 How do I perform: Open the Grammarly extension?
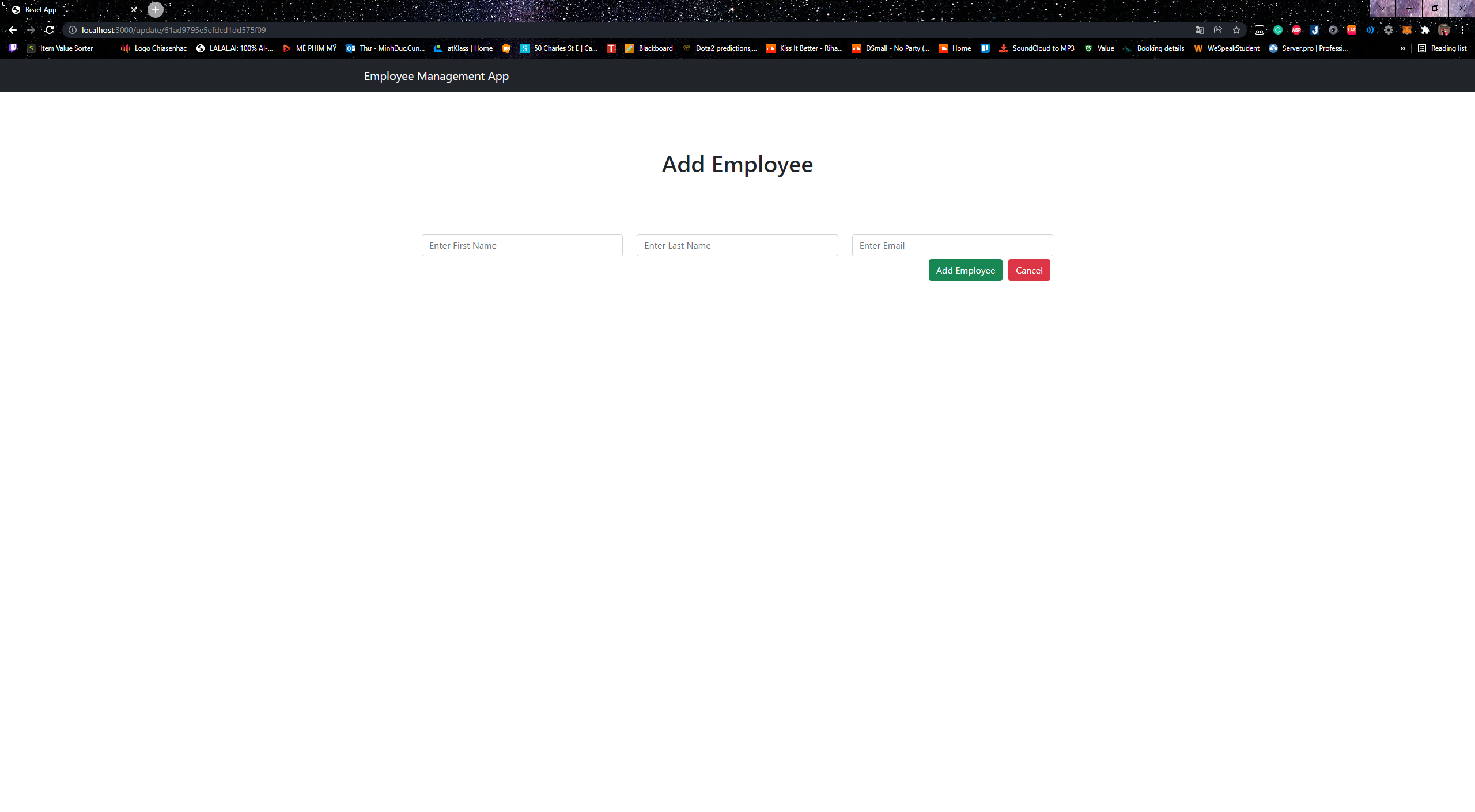point(1277,30)
